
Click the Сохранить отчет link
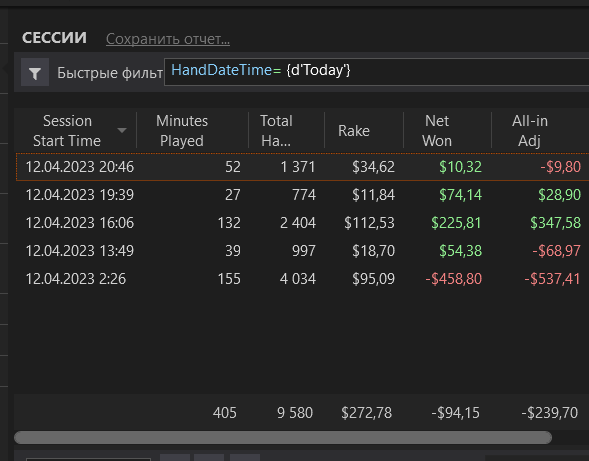(168, 39)
